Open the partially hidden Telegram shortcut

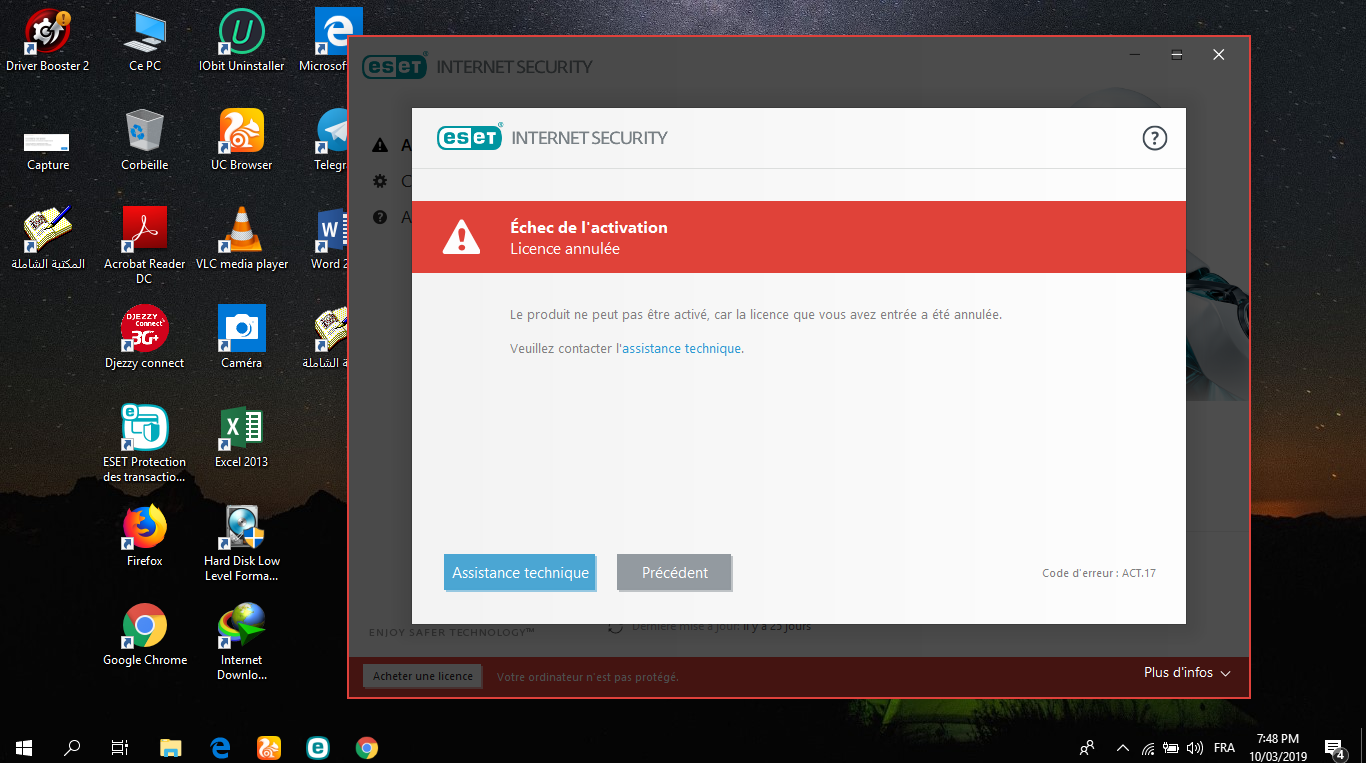pos(331,140)
